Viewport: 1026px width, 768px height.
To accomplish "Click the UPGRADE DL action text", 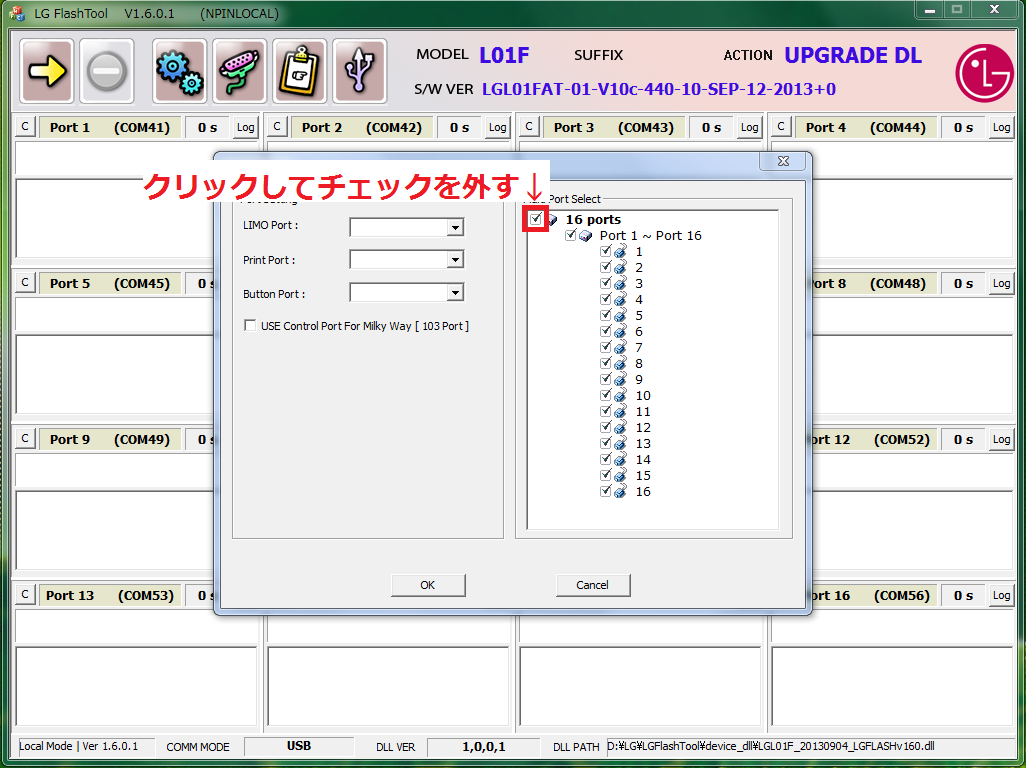I will (x=853, y=56).
